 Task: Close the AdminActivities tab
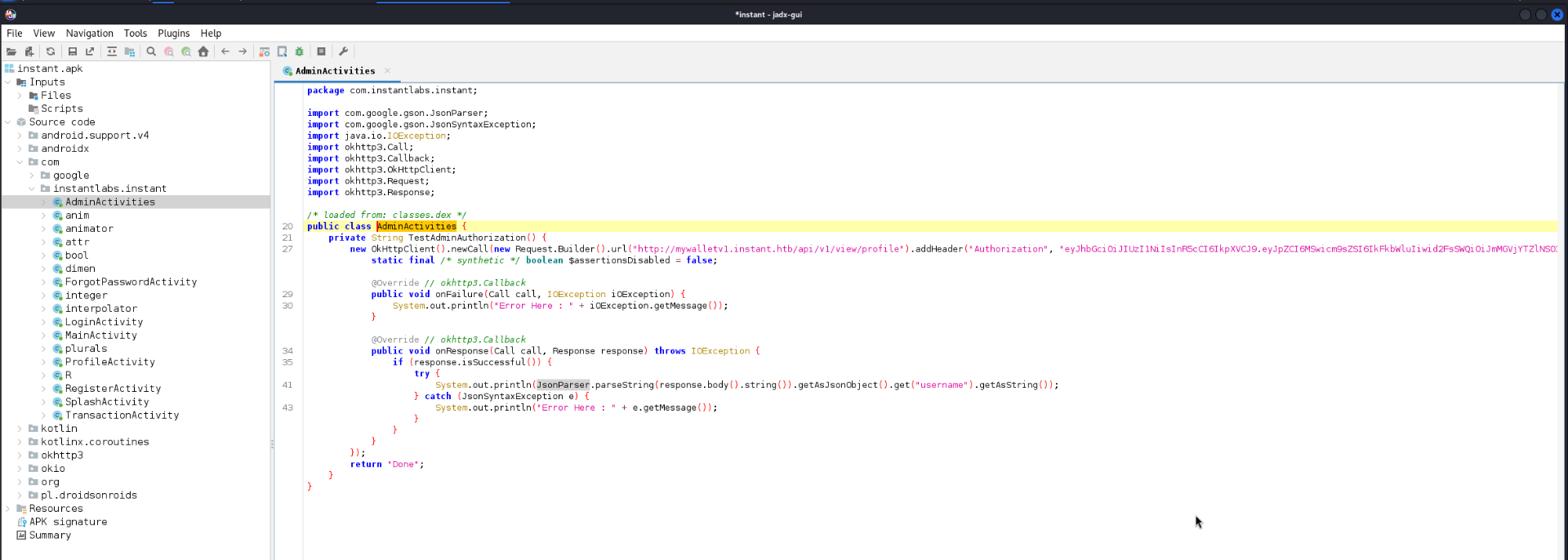(x=387, y=71)
